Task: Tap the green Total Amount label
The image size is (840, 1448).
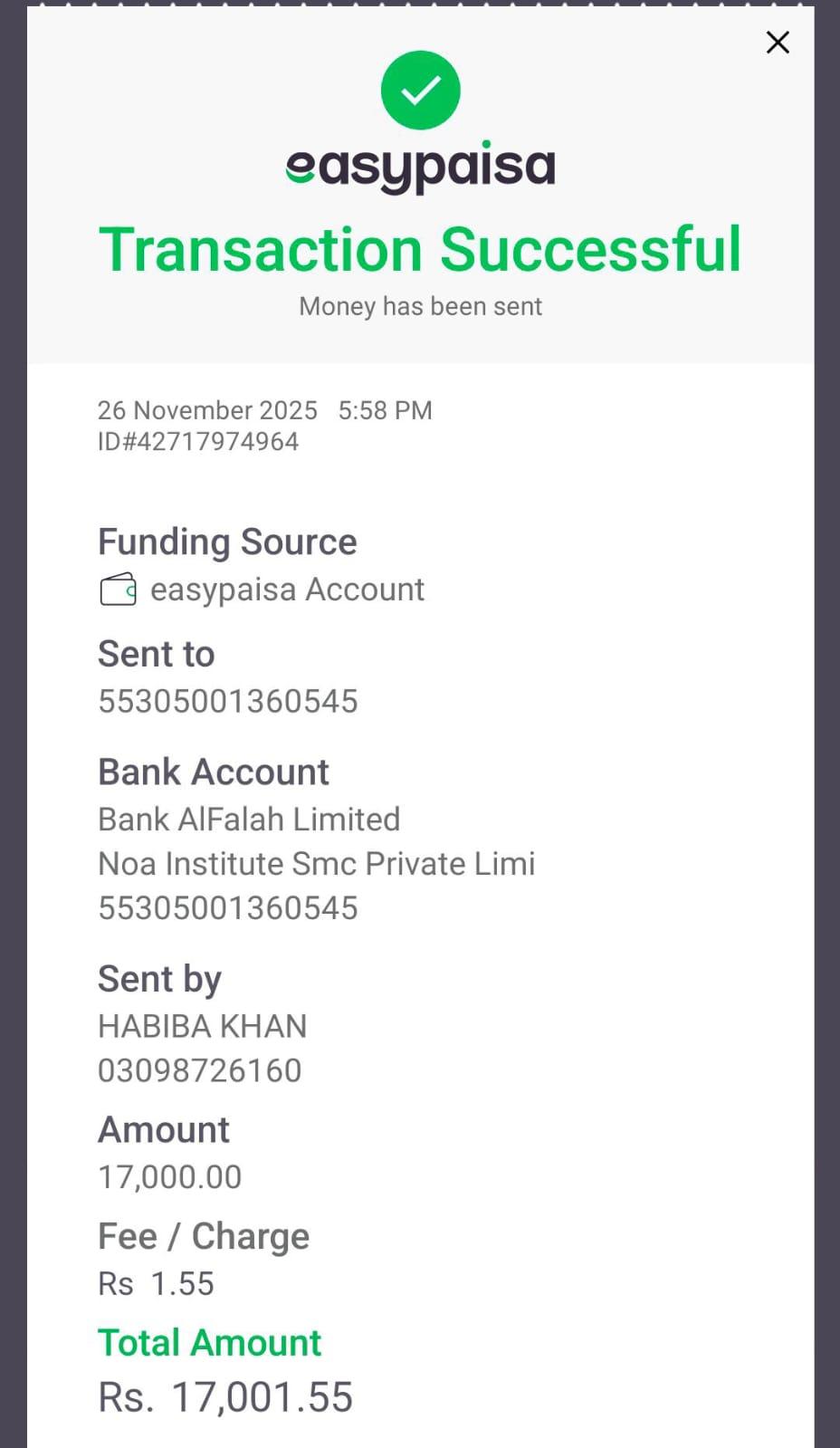Action: (209, 1342)
